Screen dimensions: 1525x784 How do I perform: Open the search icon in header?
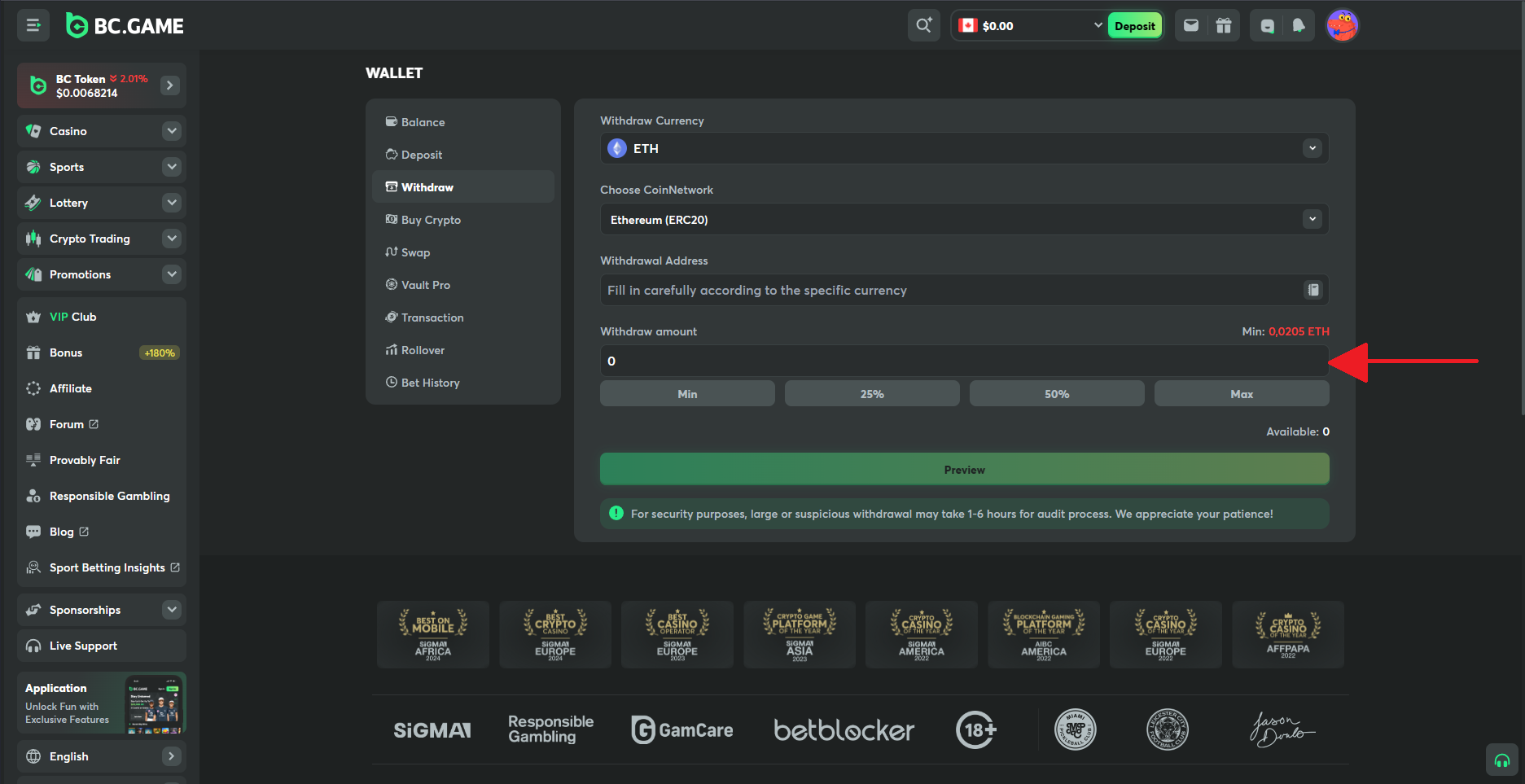click(x=924, y=25)
